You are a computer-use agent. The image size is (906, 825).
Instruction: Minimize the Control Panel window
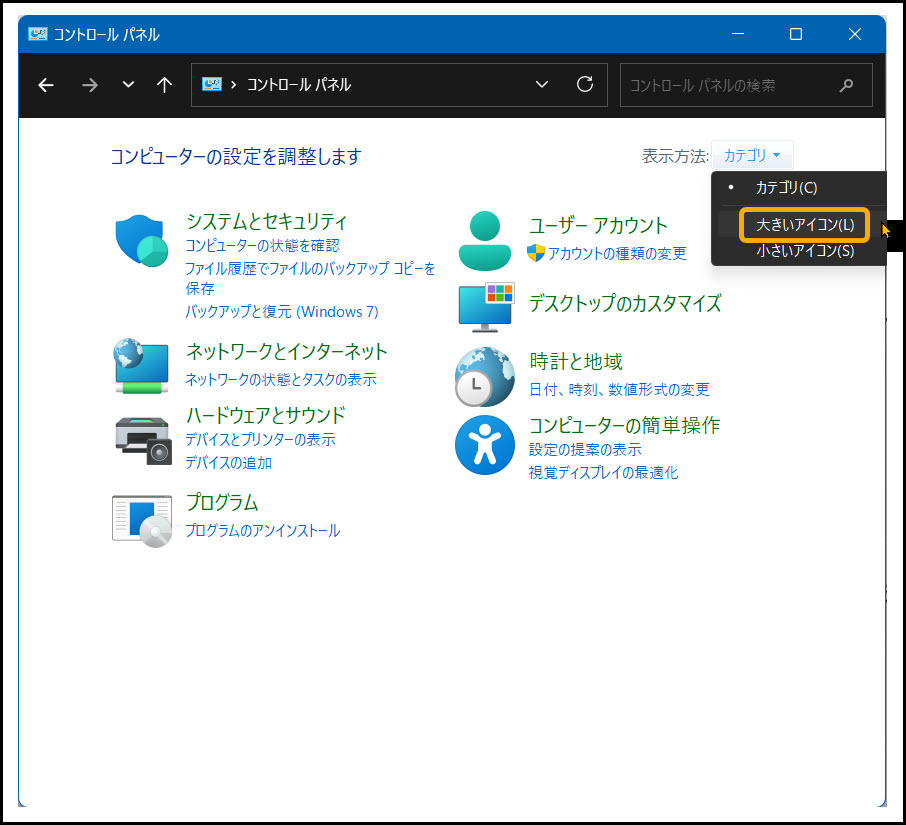(x=737, y=34)
